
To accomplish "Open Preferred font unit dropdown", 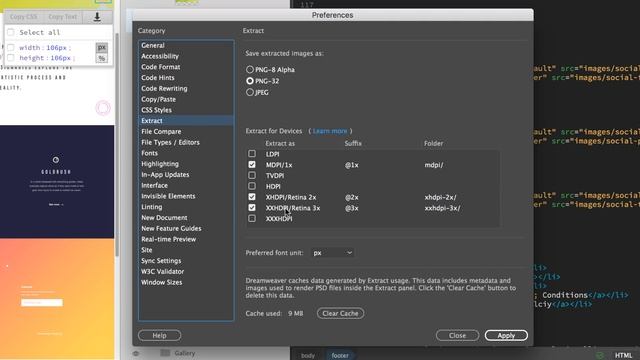I will tap(332, 253).
